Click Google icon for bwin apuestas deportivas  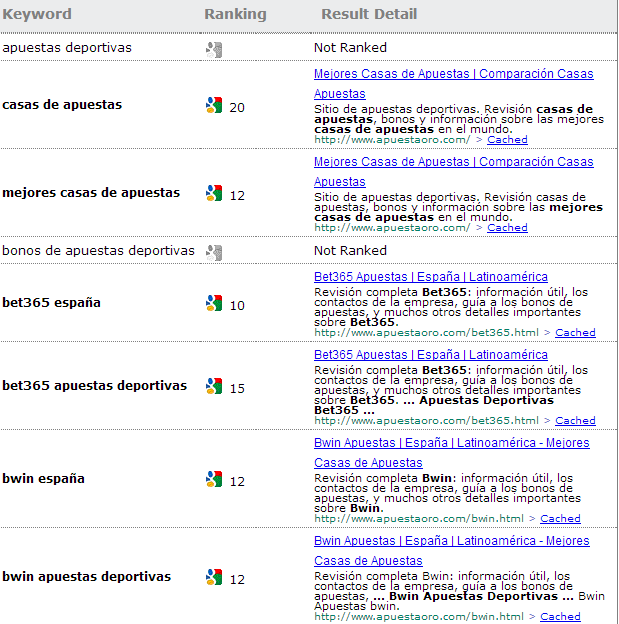click(214, 577)
